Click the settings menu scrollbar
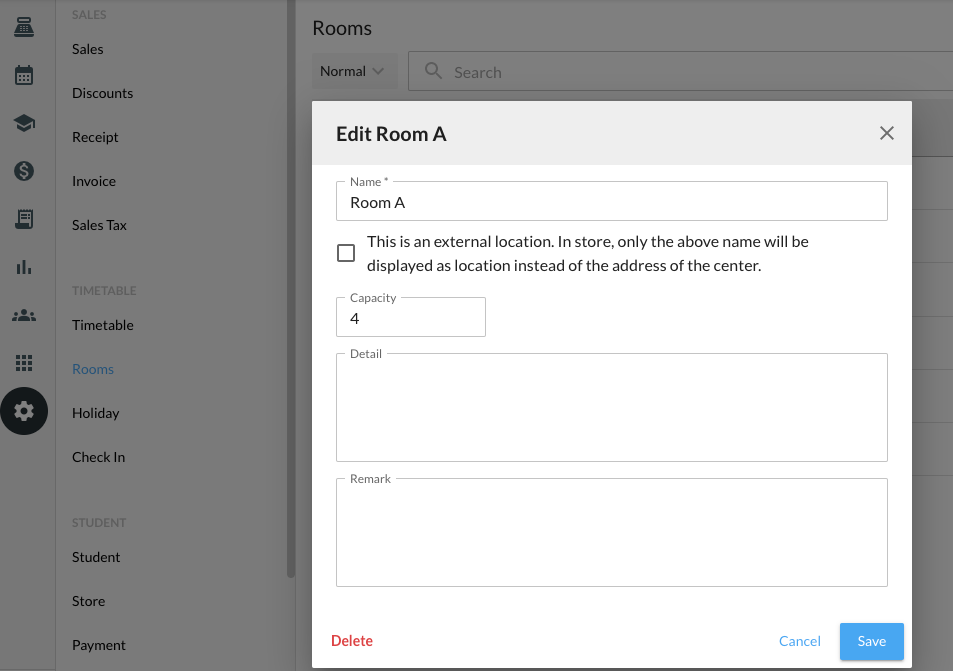 click(291, 289)
